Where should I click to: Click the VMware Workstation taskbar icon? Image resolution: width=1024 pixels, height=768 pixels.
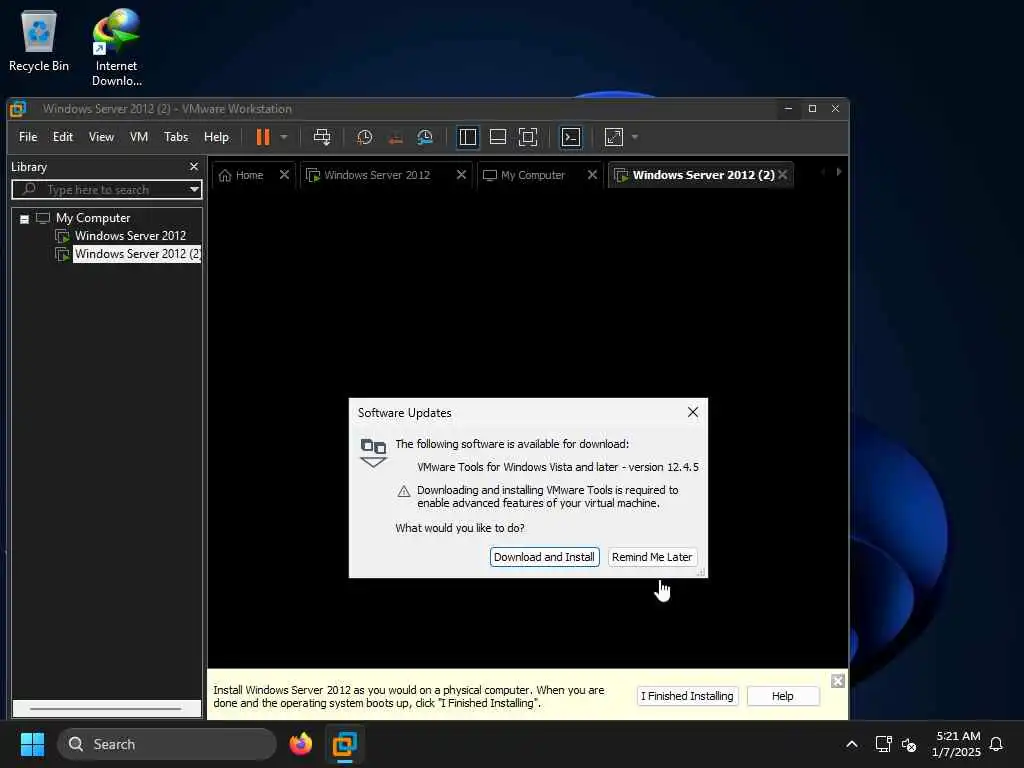[344, 744]
